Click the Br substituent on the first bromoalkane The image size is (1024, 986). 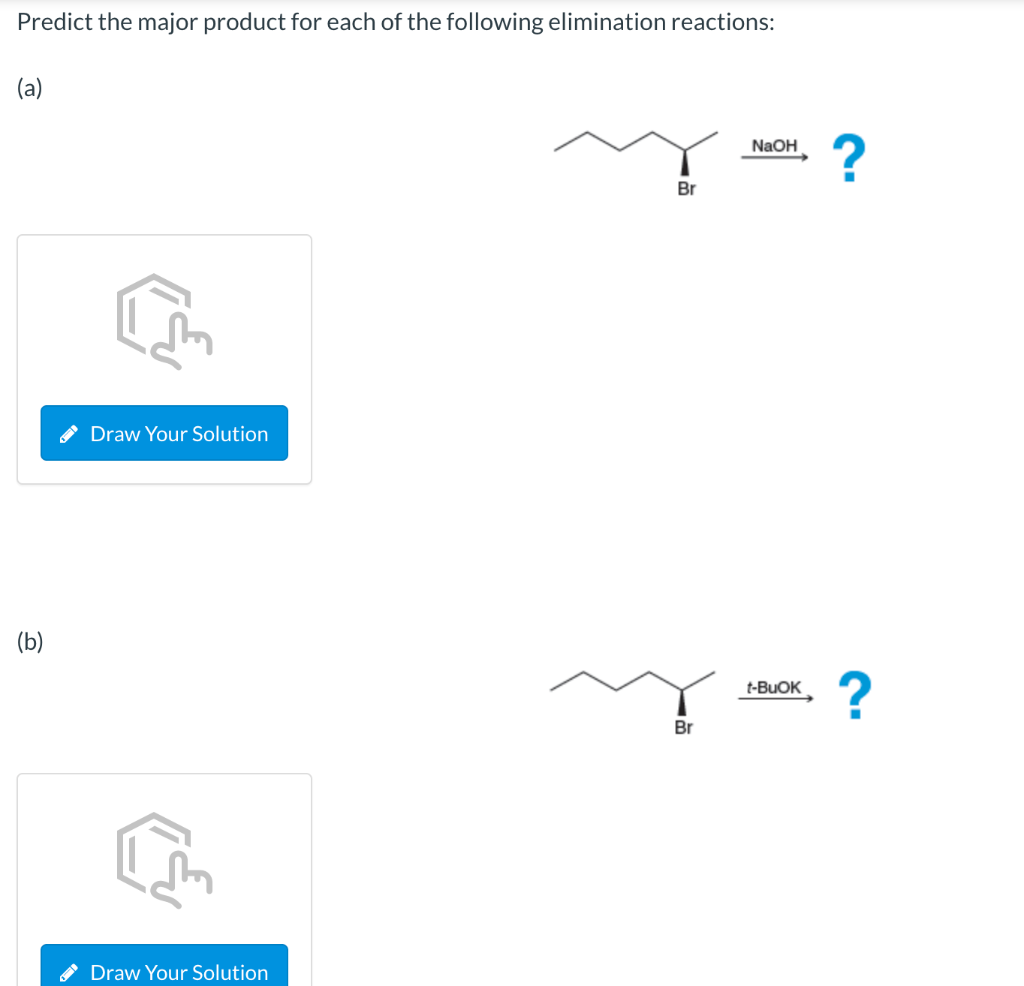point(686,188)
